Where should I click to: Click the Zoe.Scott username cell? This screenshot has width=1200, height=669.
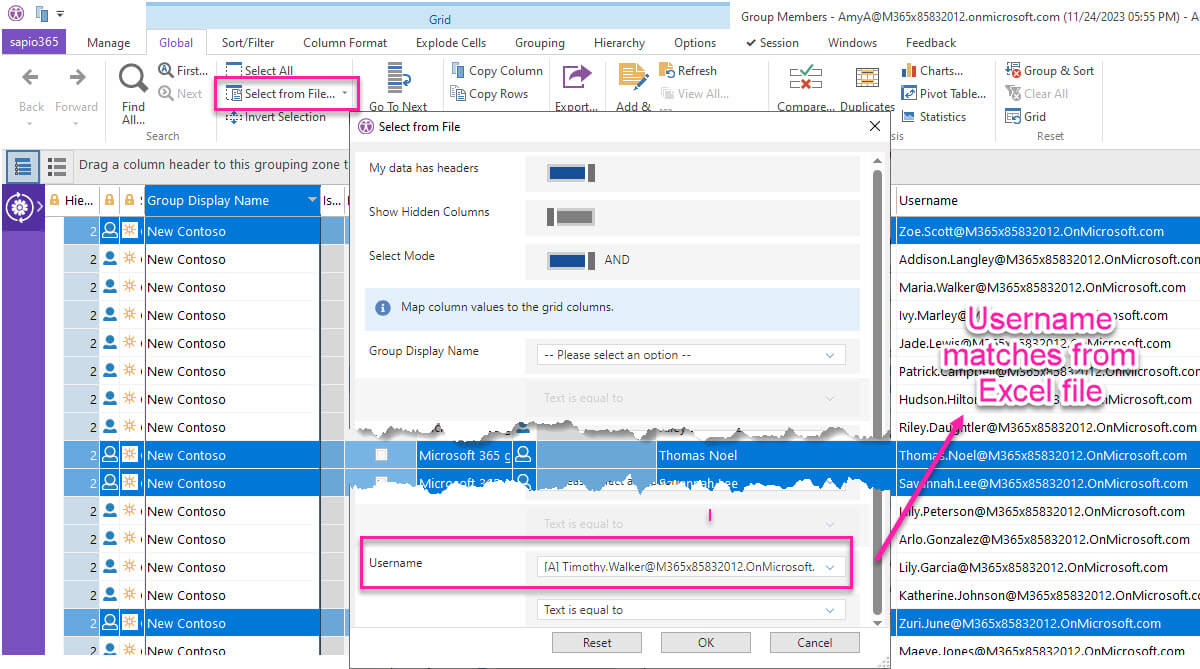pos(1048,231)
